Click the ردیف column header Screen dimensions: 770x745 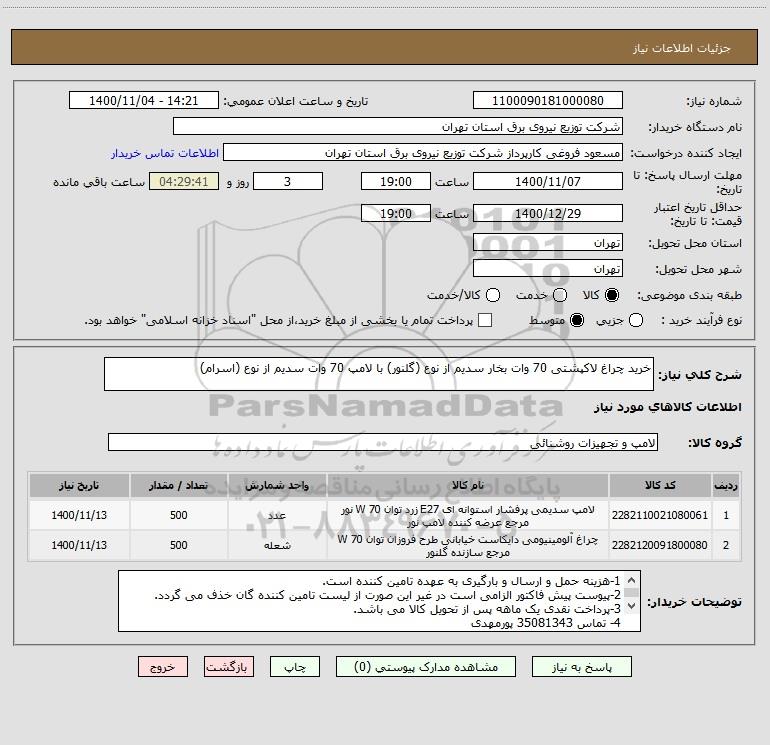point(726,485)
